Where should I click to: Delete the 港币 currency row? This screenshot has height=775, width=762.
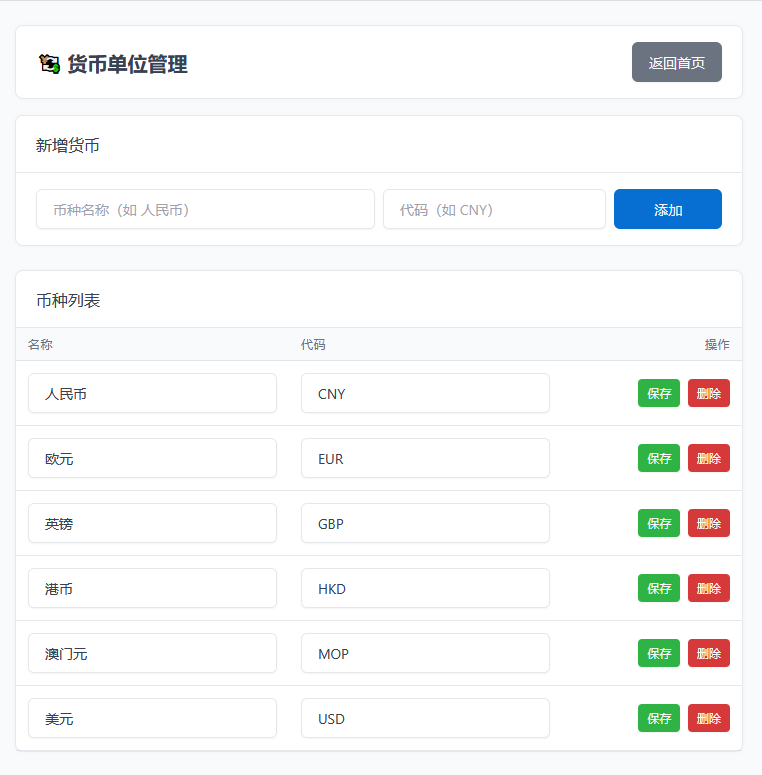click(x=708, y=588)
